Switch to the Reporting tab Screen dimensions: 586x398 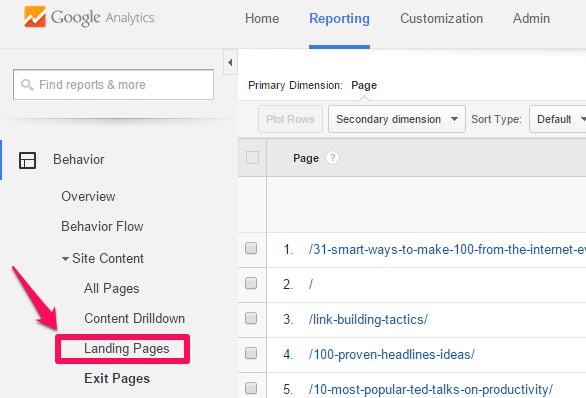point(339,18)
